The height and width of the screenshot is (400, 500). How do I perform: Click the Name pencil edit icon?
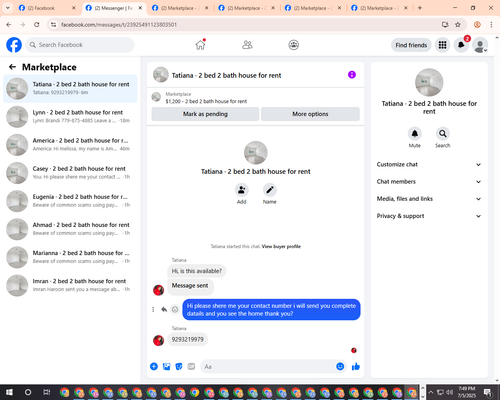[x=269, y=190]
